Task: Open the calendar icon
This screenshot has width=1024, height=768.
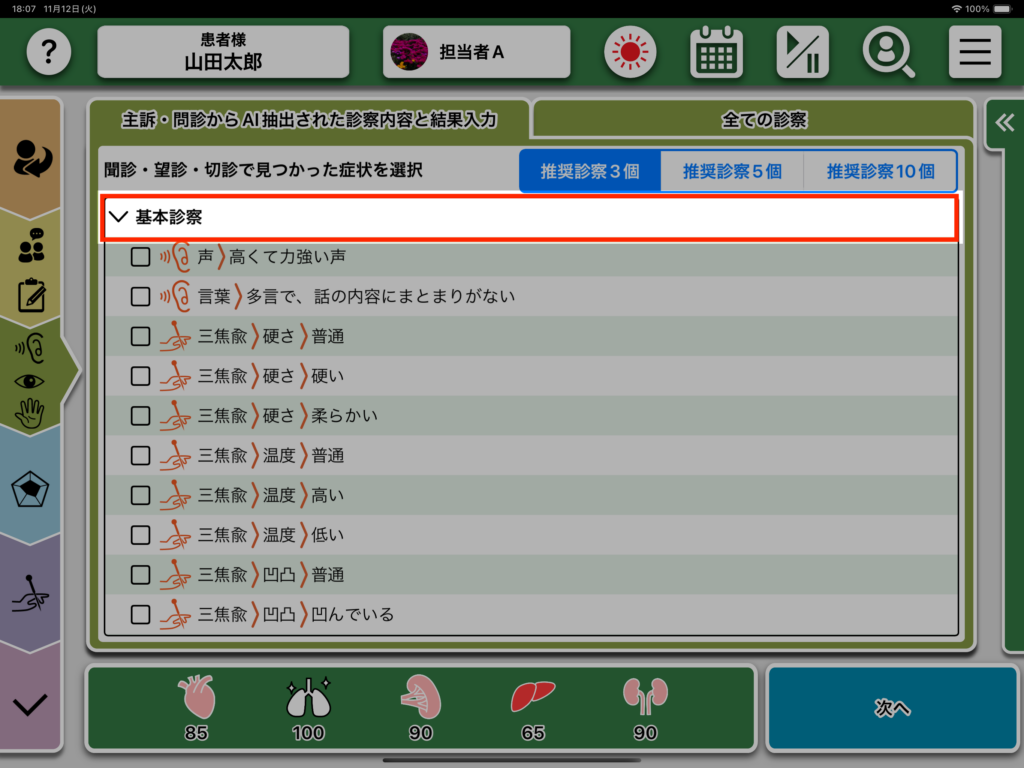Action: point(716,52)
